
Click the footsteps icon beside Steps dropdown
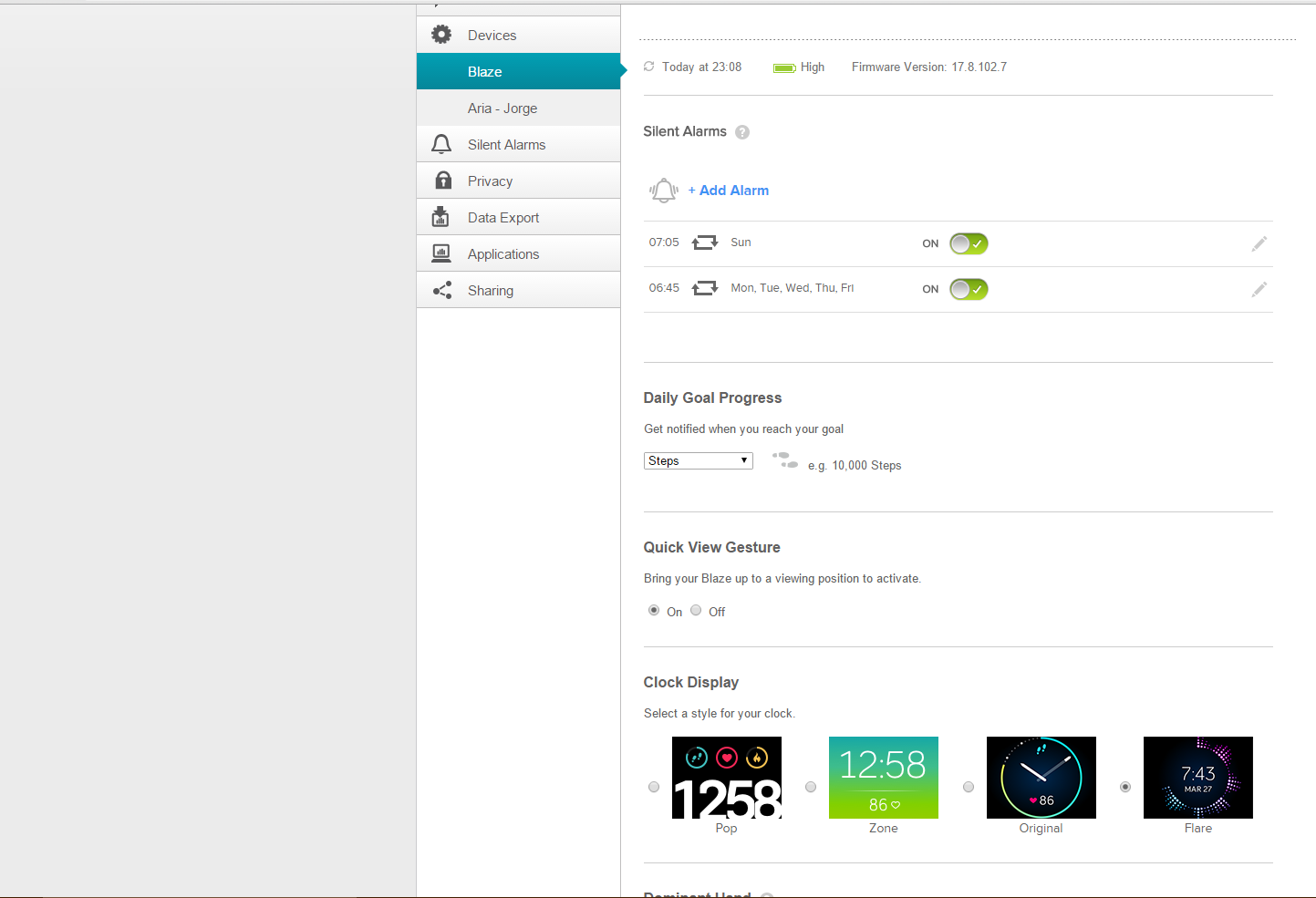785,460
